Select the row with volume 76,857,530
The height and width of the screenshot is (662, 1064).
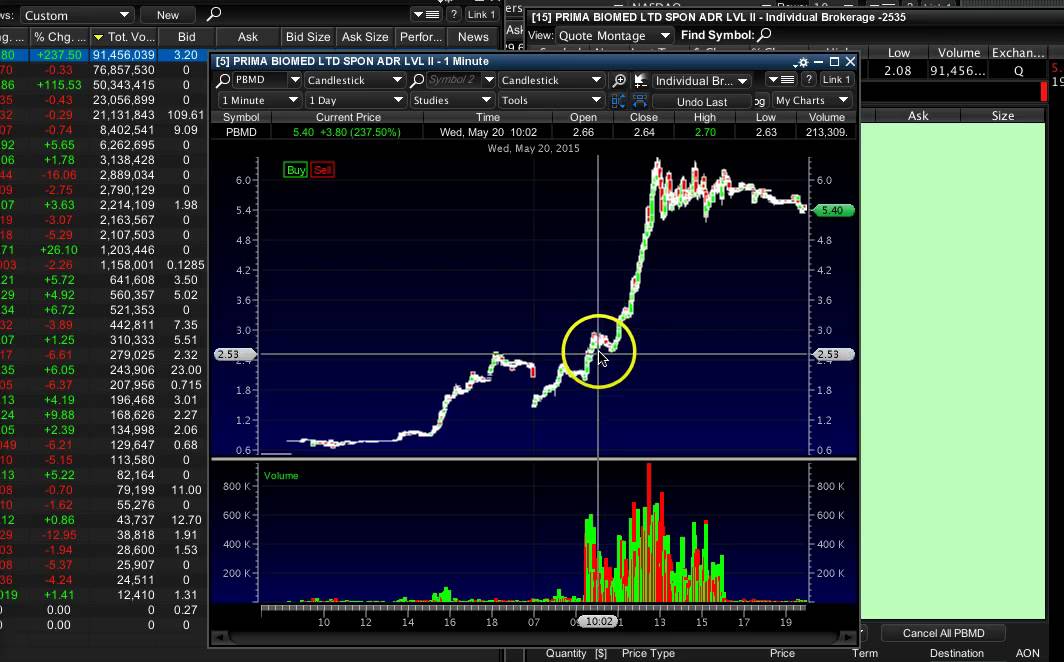tap(104, 70)
